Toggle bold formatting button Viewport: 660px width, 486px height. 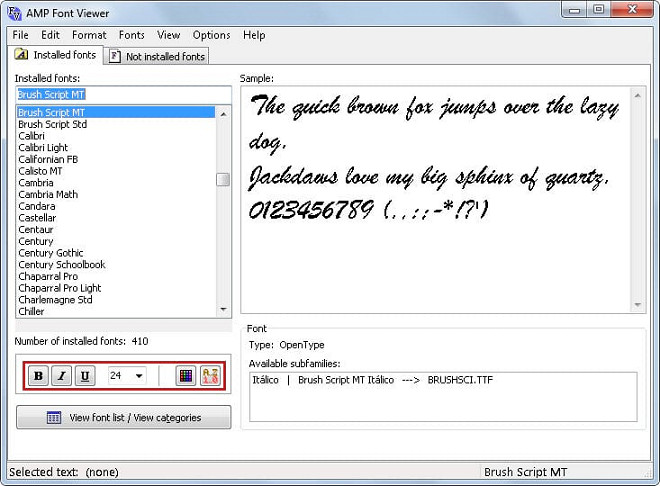(x=39, y=376)
